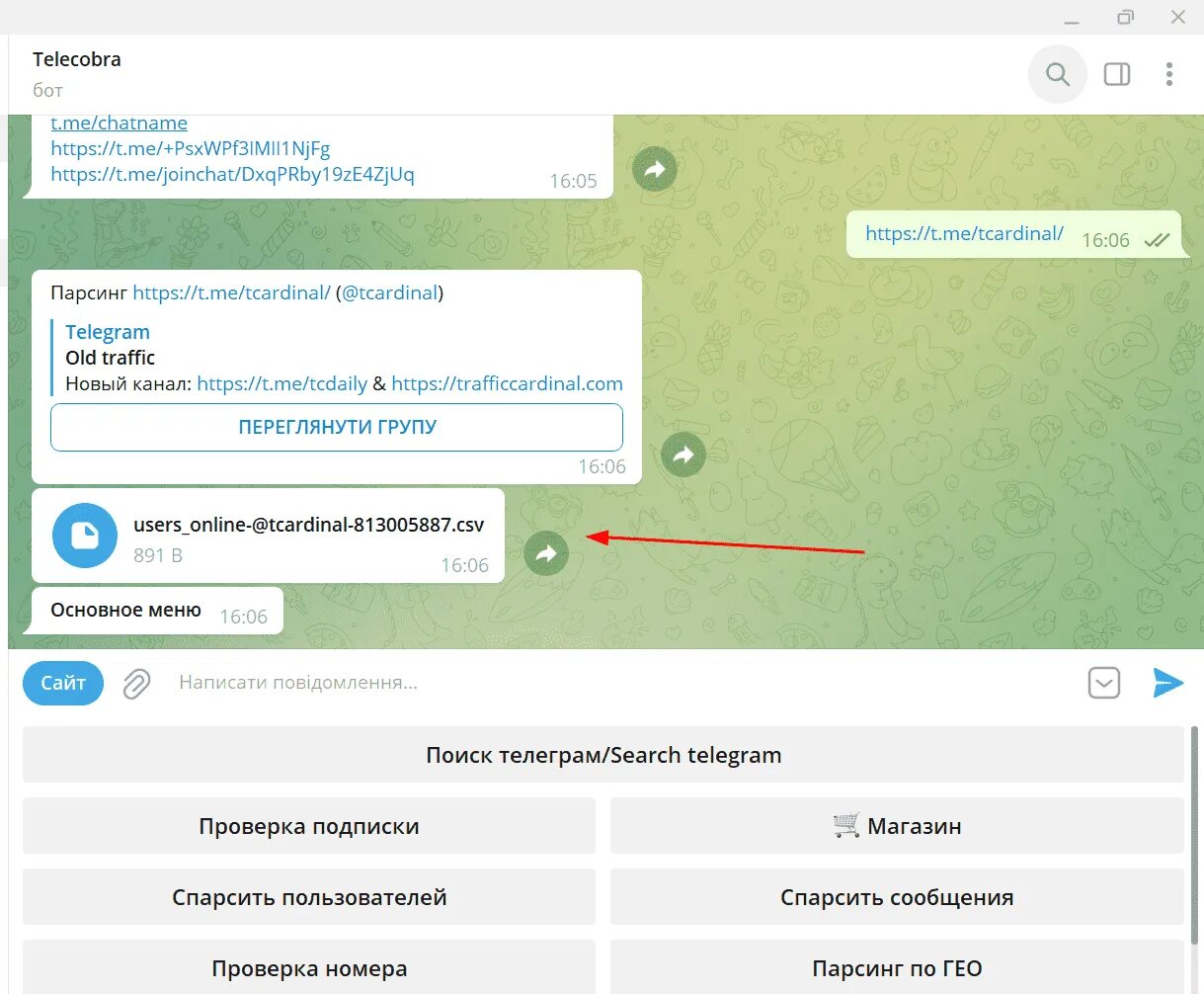Click the Сайт bot menu button
The height and width of the screenshot is (994, 1204).
(63, 683)
